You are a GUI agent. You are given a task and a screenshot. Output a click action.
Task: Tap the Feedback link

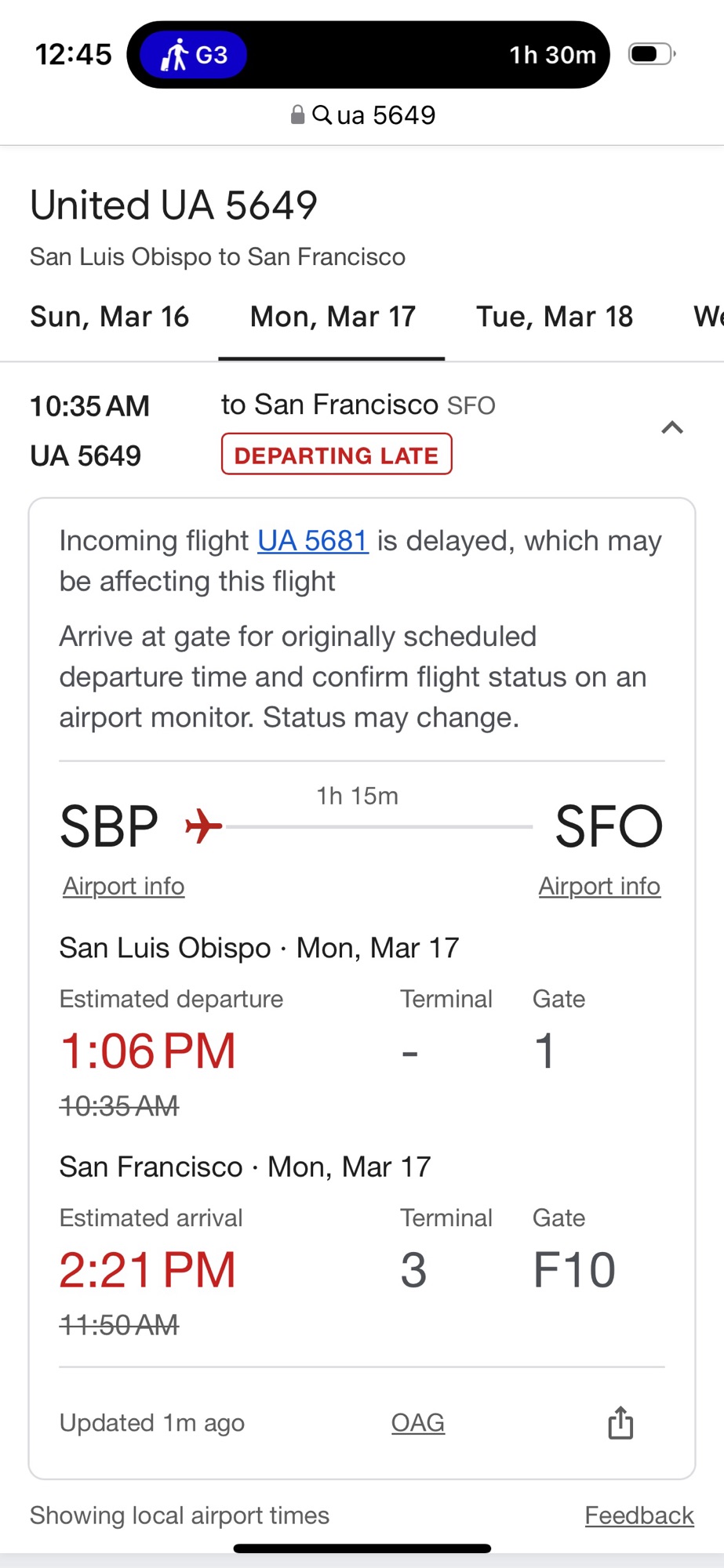639,1515
